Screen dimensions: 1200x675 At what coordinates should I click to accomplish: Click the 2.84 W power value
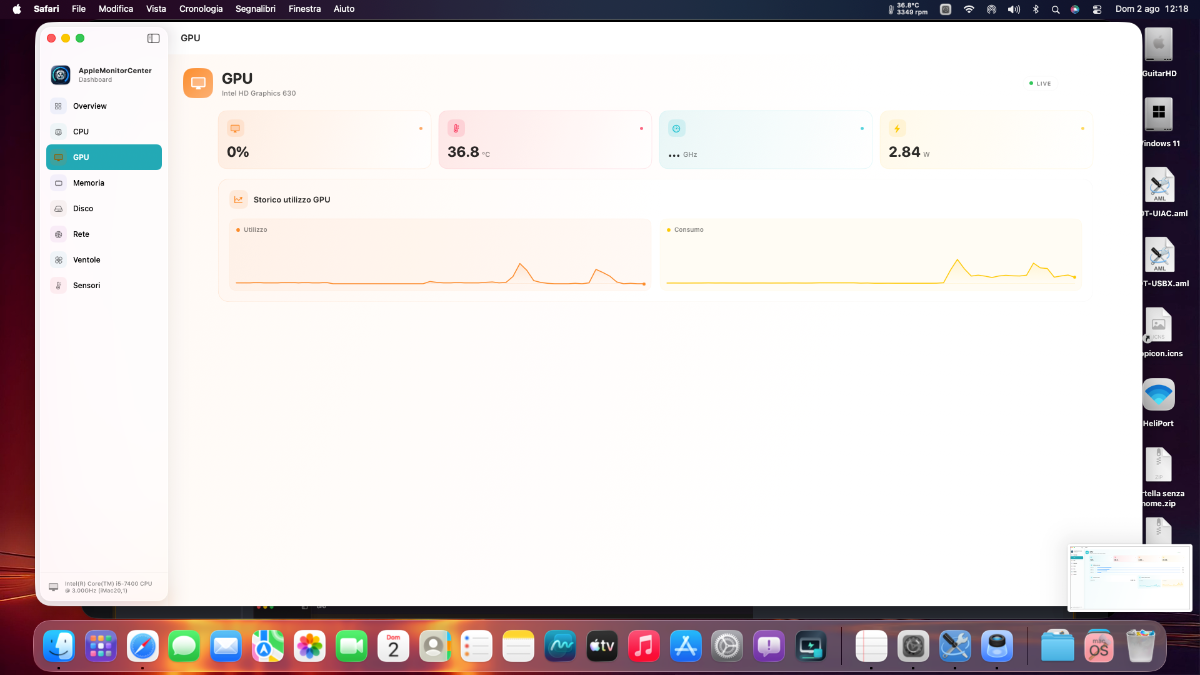coord(909,152)
